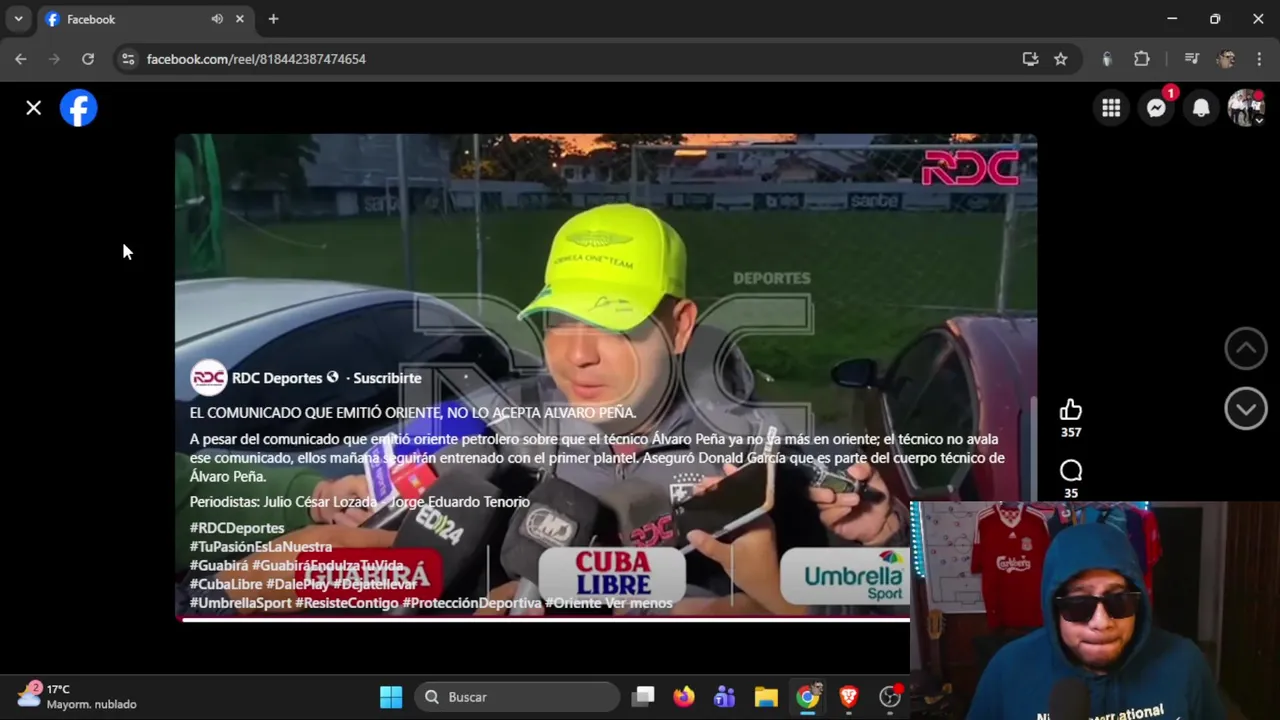
Task: Open Brave browser from taskbar
Action: (848, 697)
